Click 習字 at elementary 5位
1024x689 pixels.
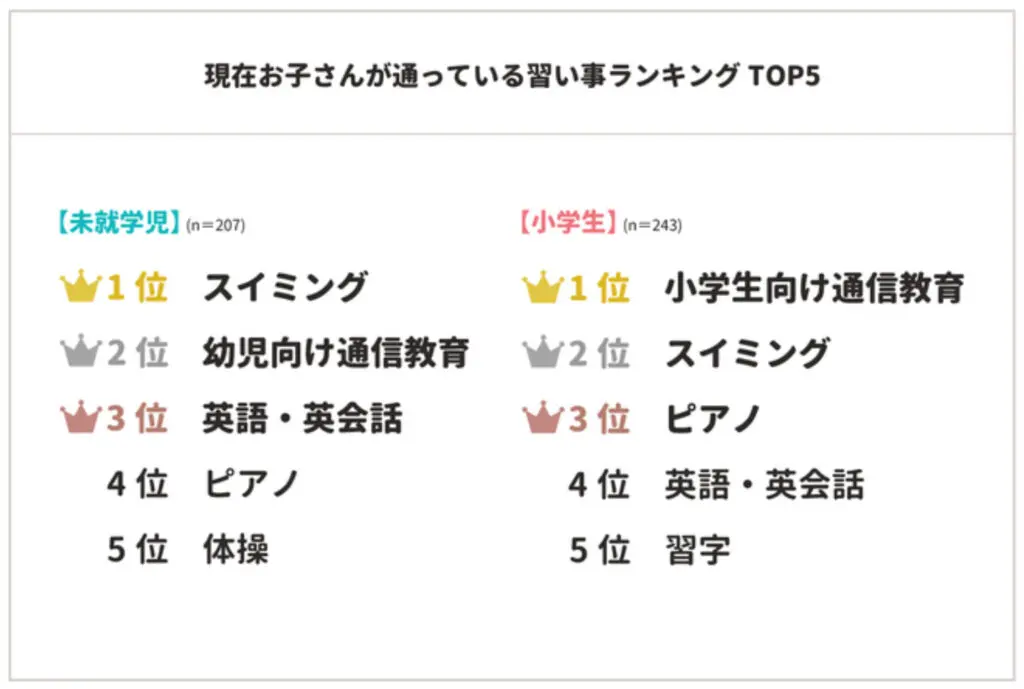pyautogui.click(x=698, y=550)
